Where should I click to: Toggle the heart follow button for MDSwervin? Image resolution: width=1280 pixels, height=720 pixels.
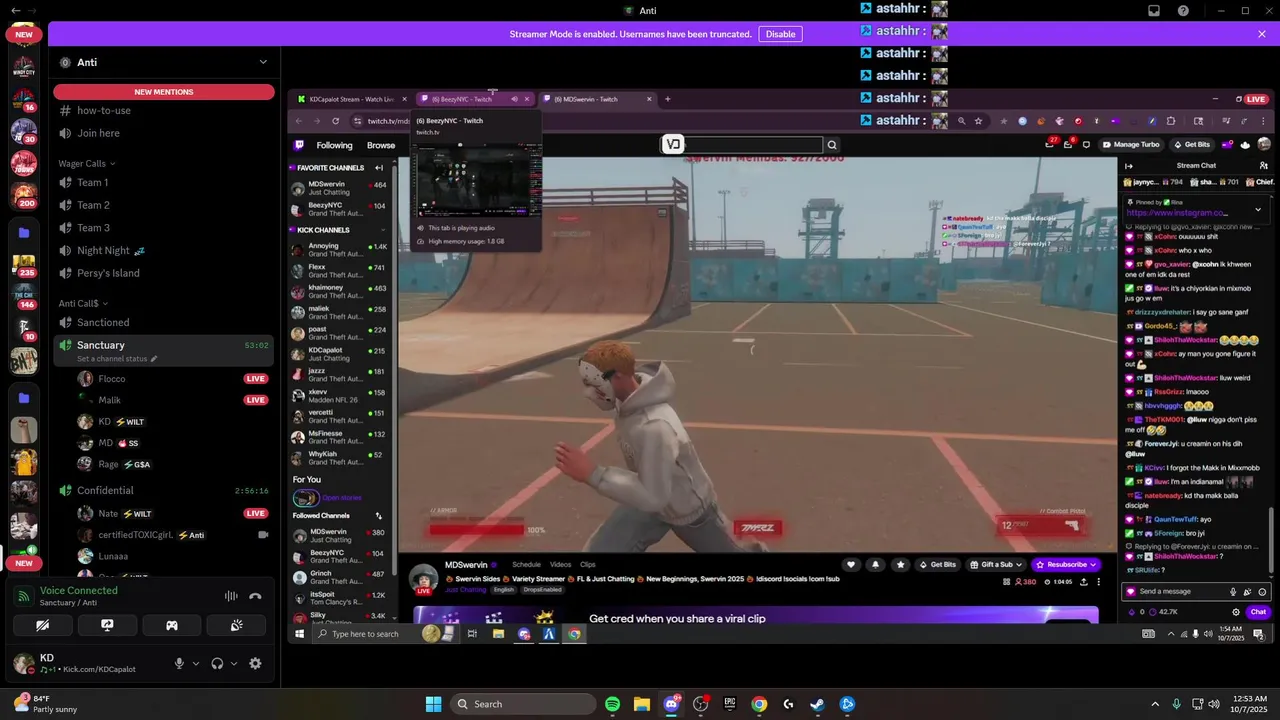[851, 564]
